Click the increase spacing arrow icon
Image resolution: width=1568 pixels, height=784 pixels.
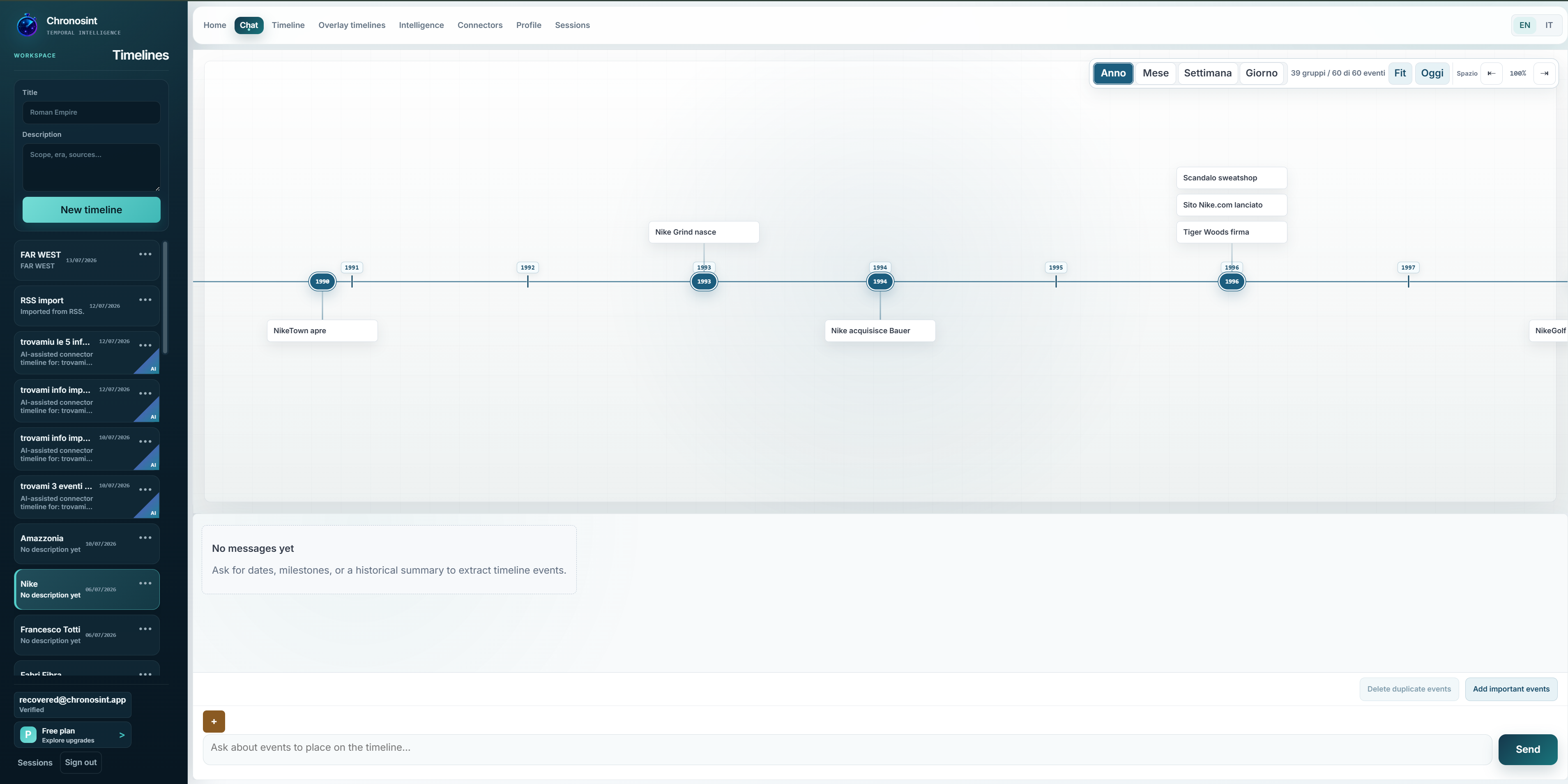click(1544, 73)
